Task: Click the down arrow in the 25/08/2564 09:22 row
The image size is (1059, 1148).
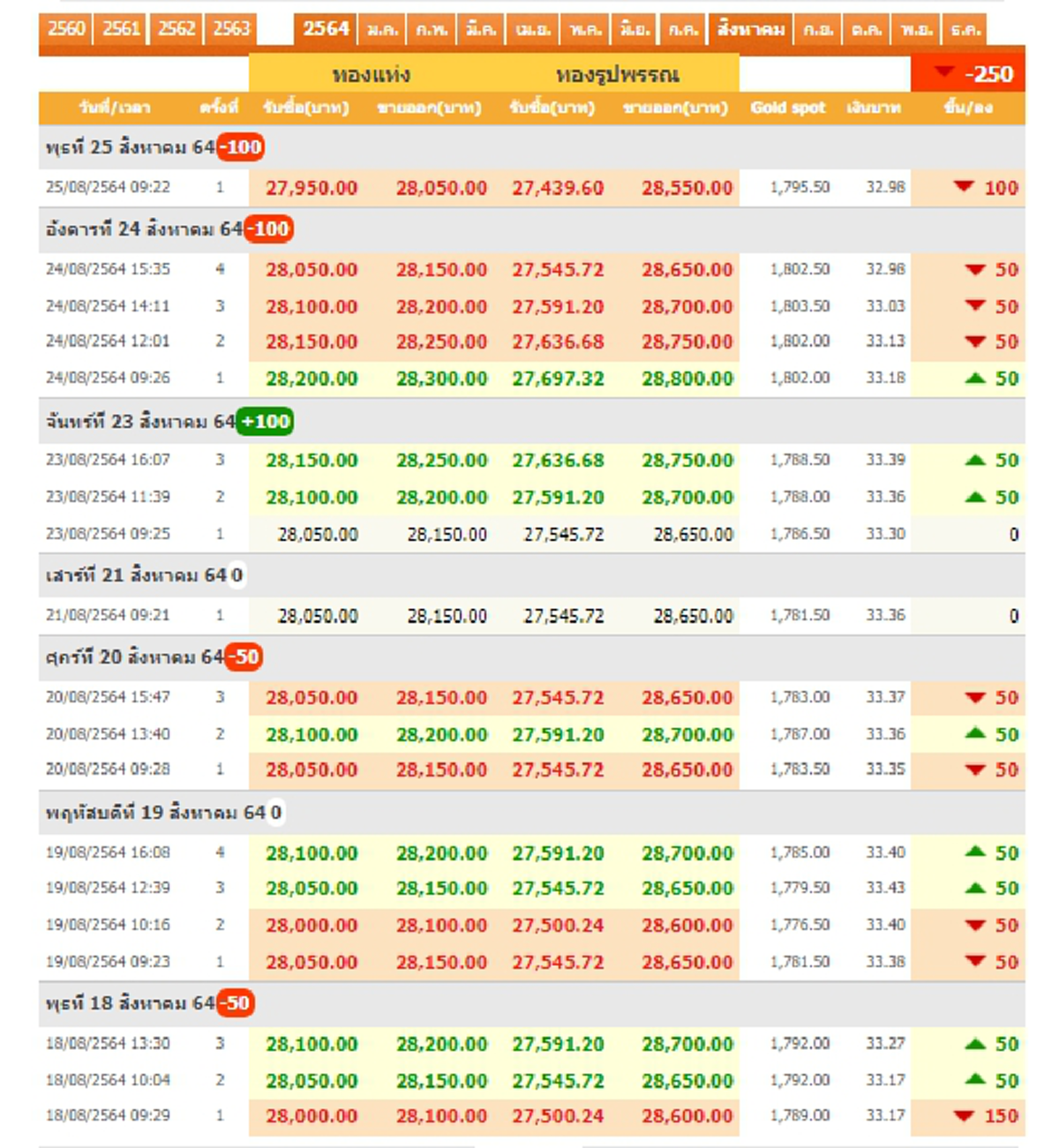Action: coord(964,186)
